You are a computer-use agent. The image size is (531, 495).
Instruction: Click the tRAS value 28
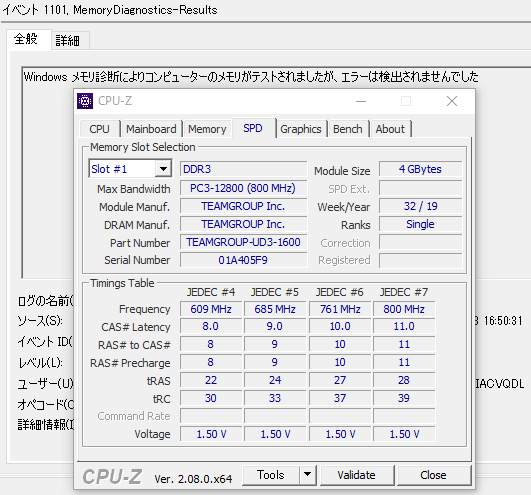coord(404,380)
